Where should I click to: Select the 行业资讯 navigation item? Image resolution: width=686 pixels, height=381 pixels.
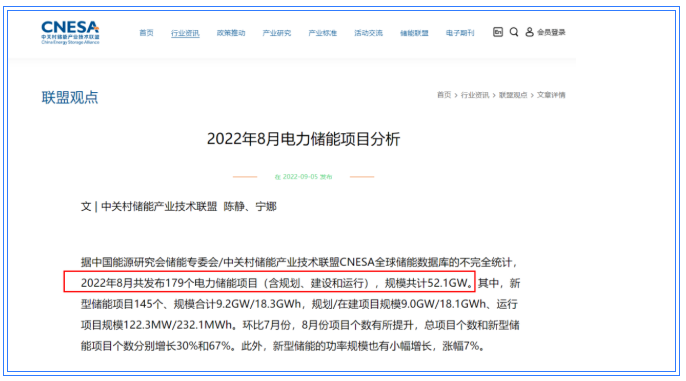(x=185, y=33)
